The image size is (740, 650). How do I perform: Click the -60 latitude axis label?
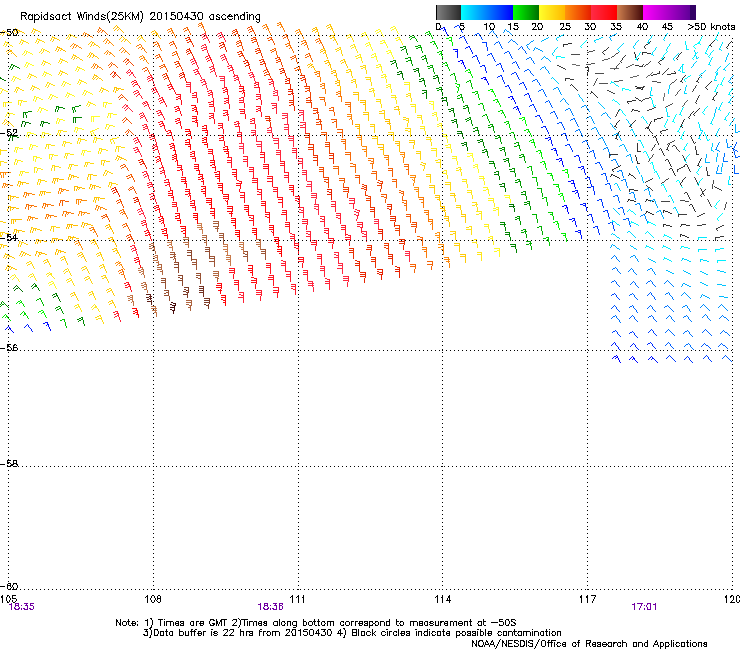click(x=9, y=586)
